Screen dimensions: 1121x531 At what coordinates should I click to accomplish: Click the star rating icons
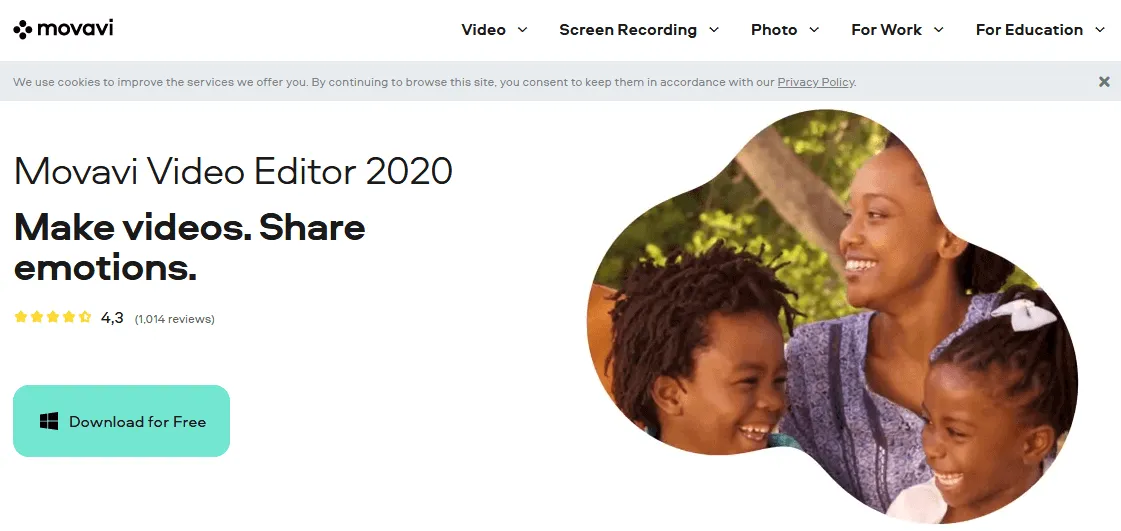[53, 317]
